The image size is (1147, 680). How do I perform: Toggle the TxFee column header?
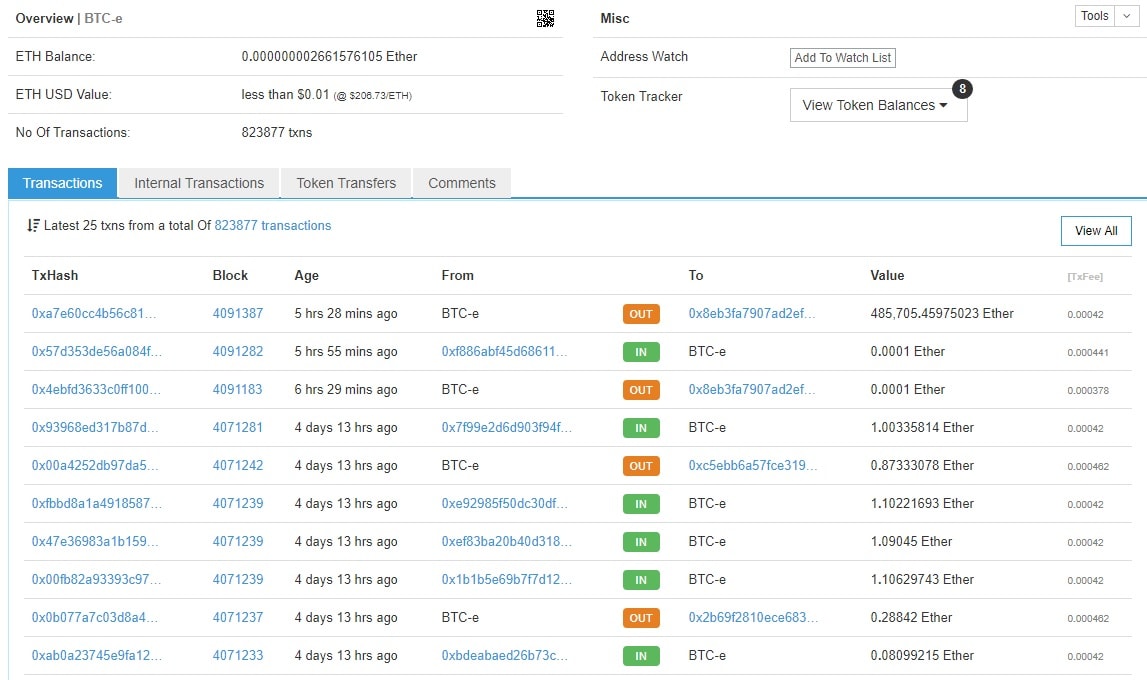coord(1085,277)
